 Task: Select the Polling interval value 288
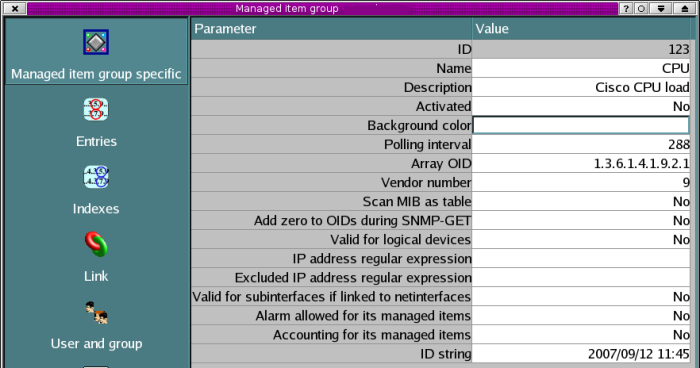[581, 145]
